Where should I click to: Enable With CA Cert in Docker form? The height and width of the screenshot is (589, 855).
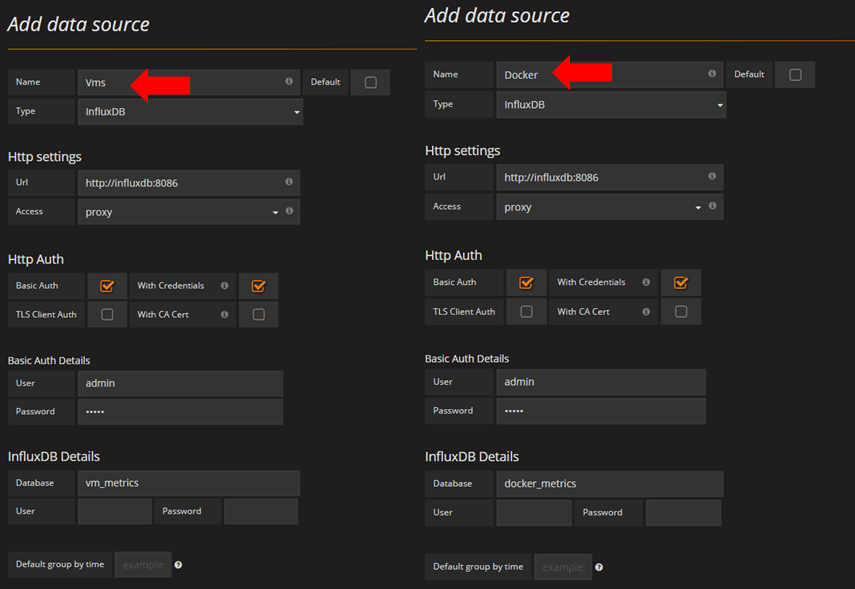pos(681,311)
